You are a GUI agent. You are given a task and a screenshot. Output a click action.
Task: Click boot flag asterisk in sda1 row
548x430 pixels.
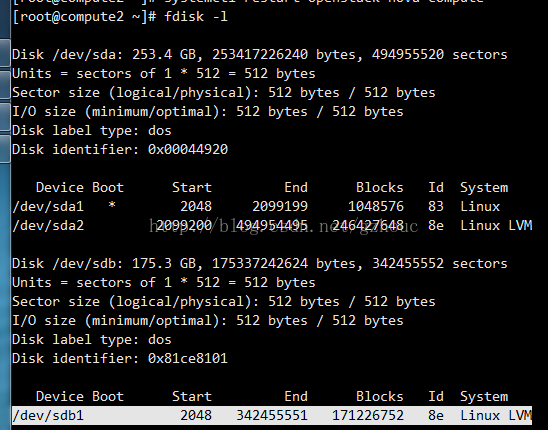(112, 205)
